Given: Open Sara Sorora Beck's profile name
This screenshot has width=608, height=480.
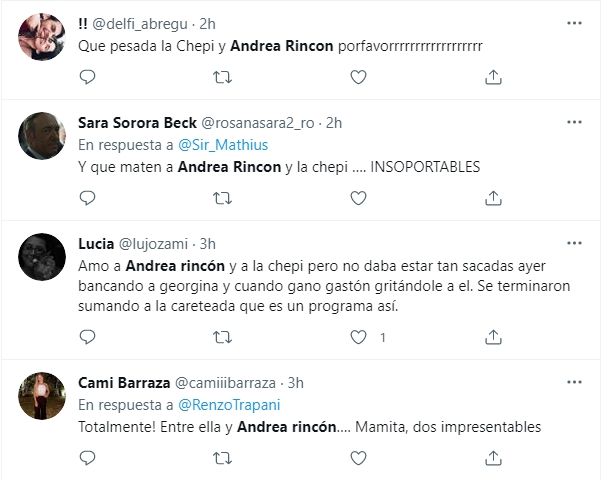Looking at the screenshot, I should coord(138,123).
